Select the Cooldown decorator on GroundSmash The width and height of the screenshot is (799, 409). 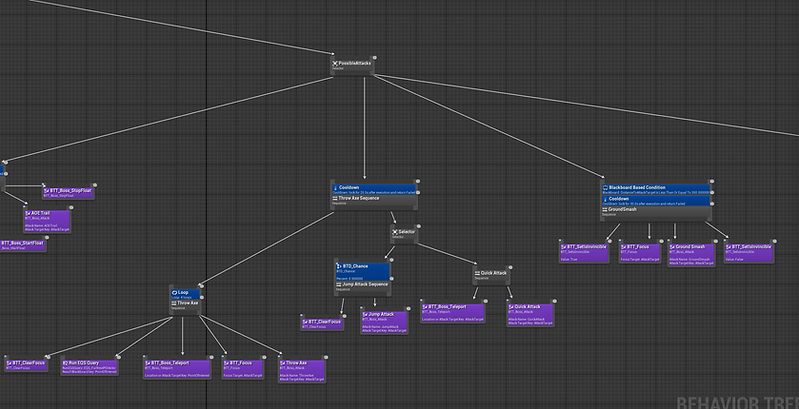pos(656,201)
